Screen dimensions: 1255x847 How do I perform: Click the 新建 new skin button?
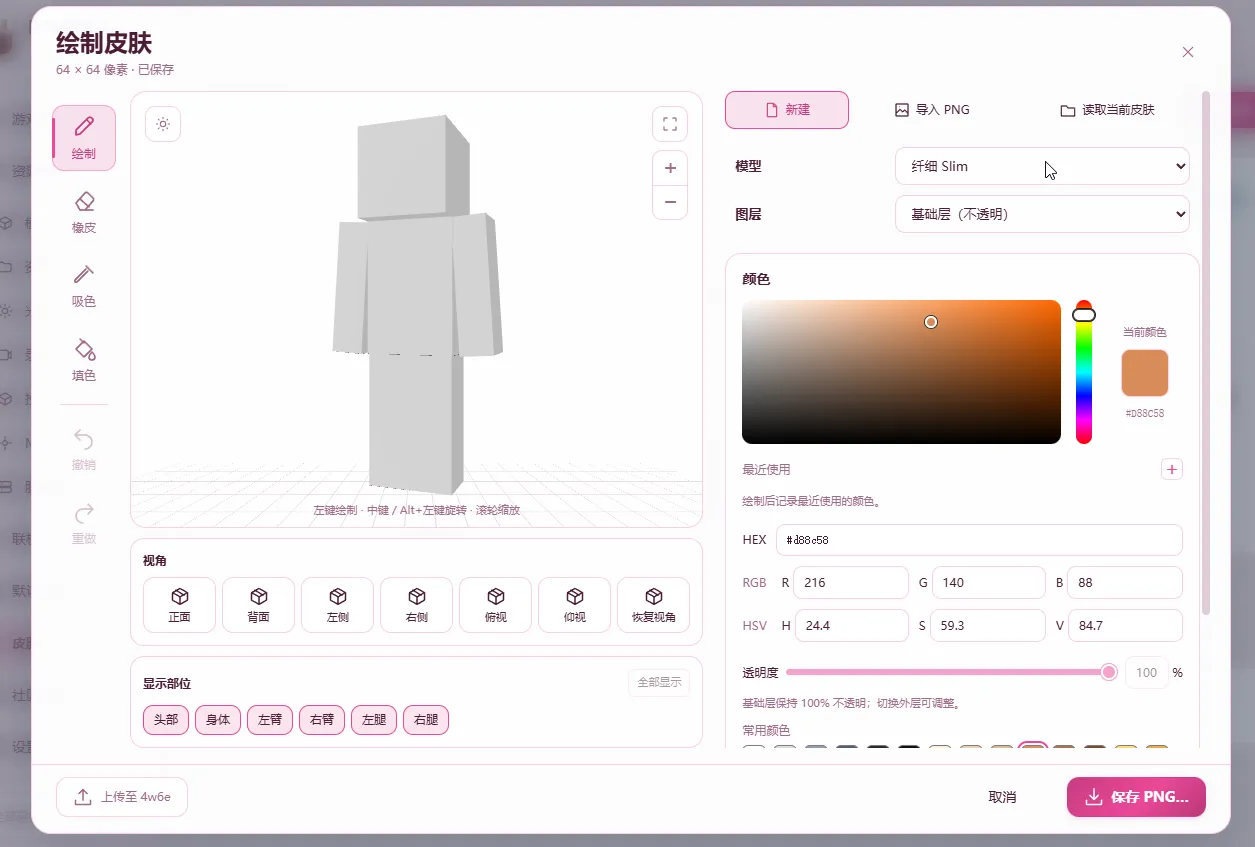click(787, 110)
